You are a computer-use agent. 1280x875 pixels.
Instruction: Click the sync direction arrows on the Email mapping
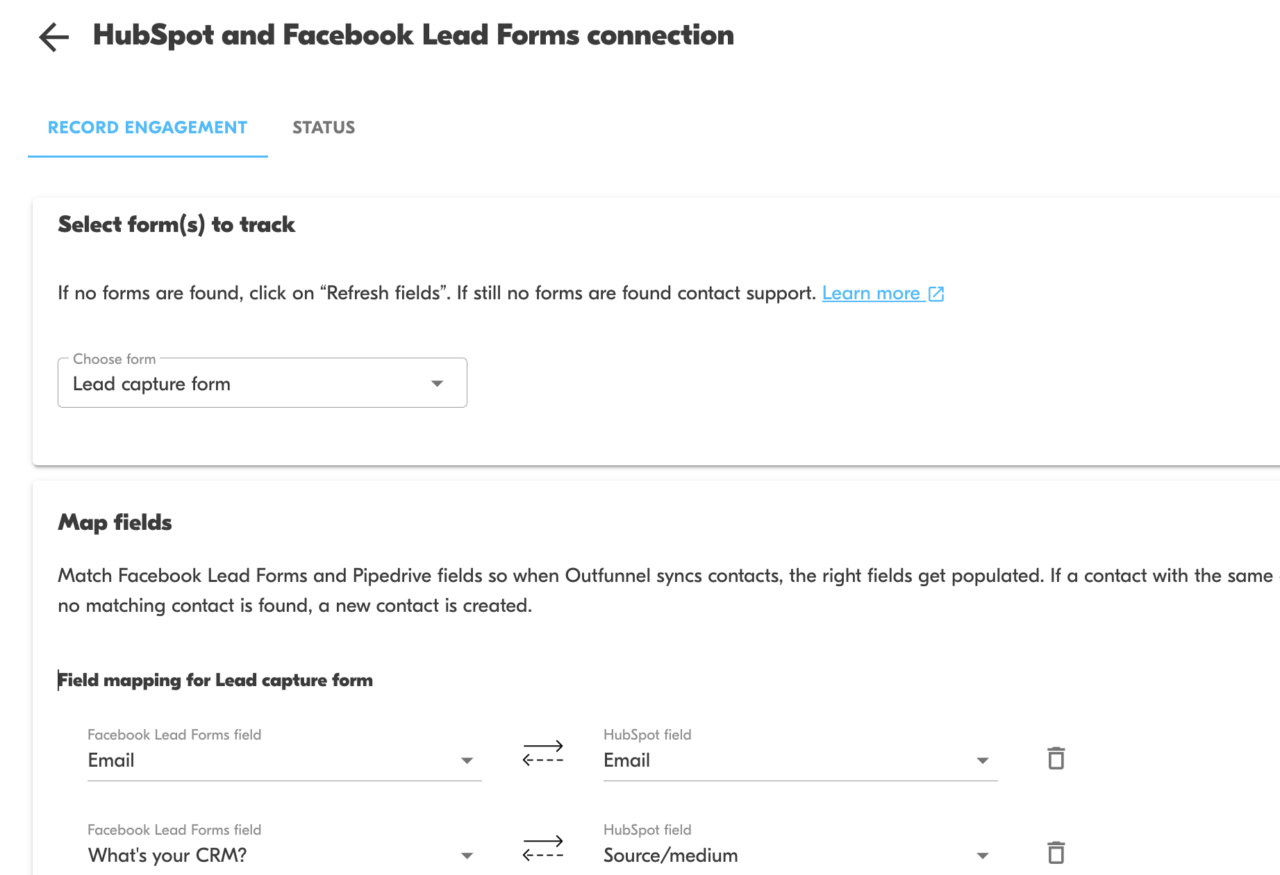[543, 752]
